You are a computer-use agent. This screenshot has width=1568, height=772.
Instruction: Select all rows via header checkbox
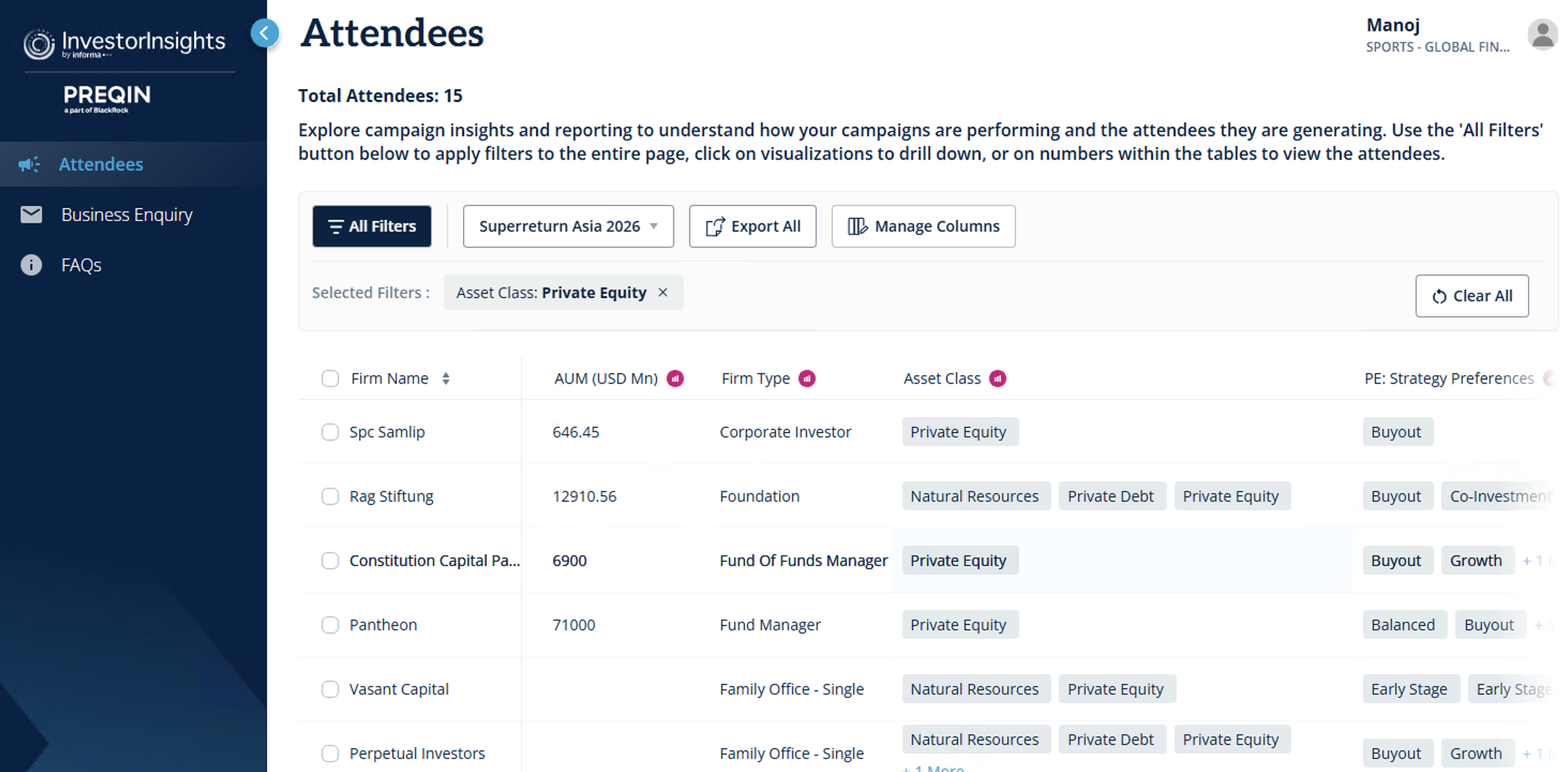330,378
